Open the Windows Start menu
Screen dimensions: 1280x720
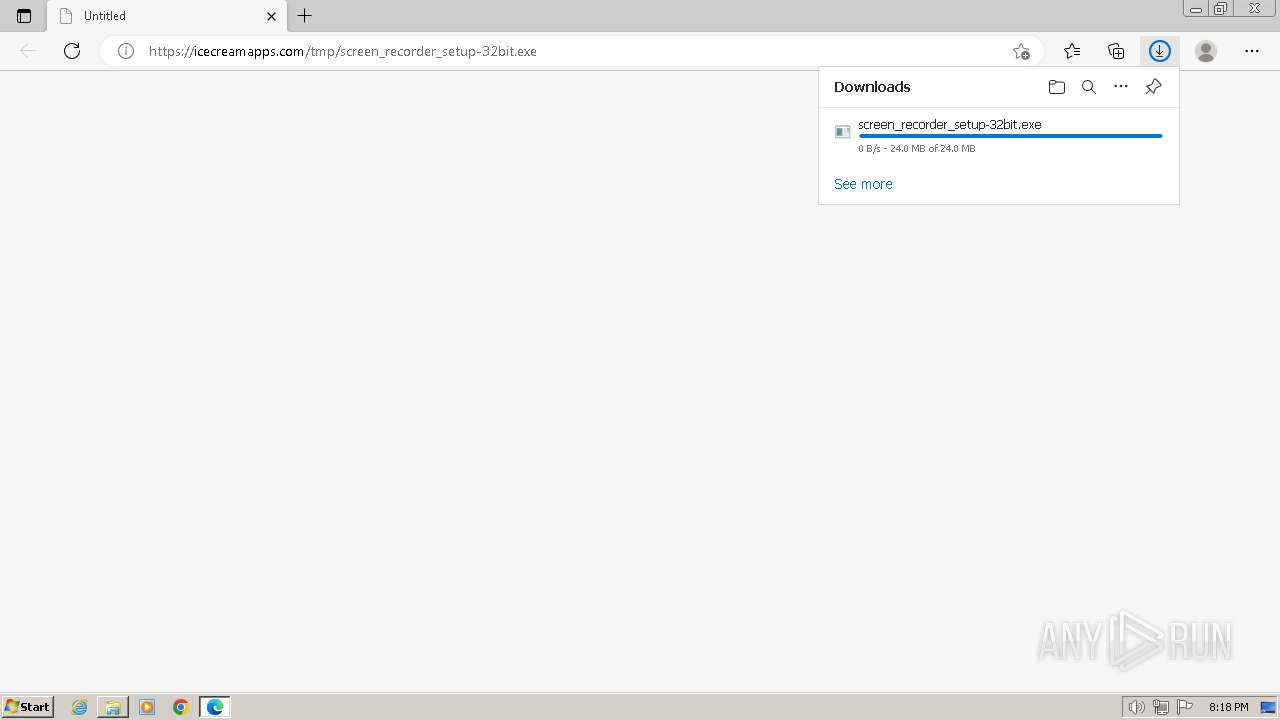point(28,707)
